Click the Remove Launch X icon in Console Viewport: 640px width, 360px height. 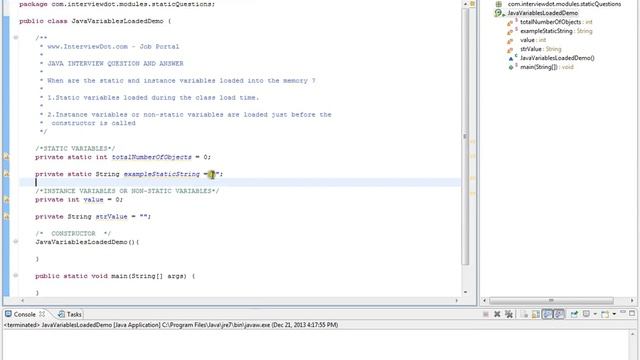point(497,314)
